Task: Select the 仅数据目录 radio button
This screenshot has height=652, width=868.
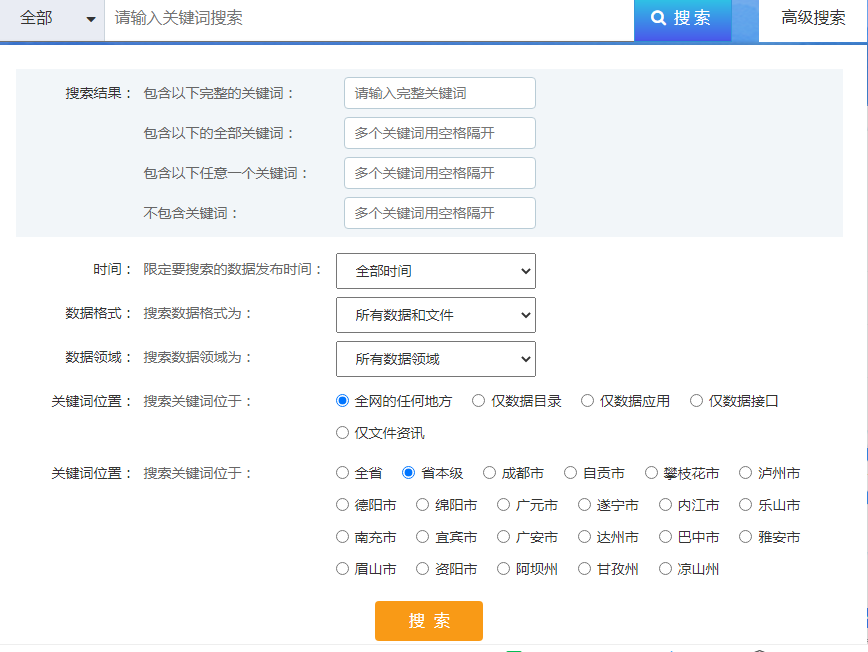Action: pyautogui.click(x=479, y=401)
